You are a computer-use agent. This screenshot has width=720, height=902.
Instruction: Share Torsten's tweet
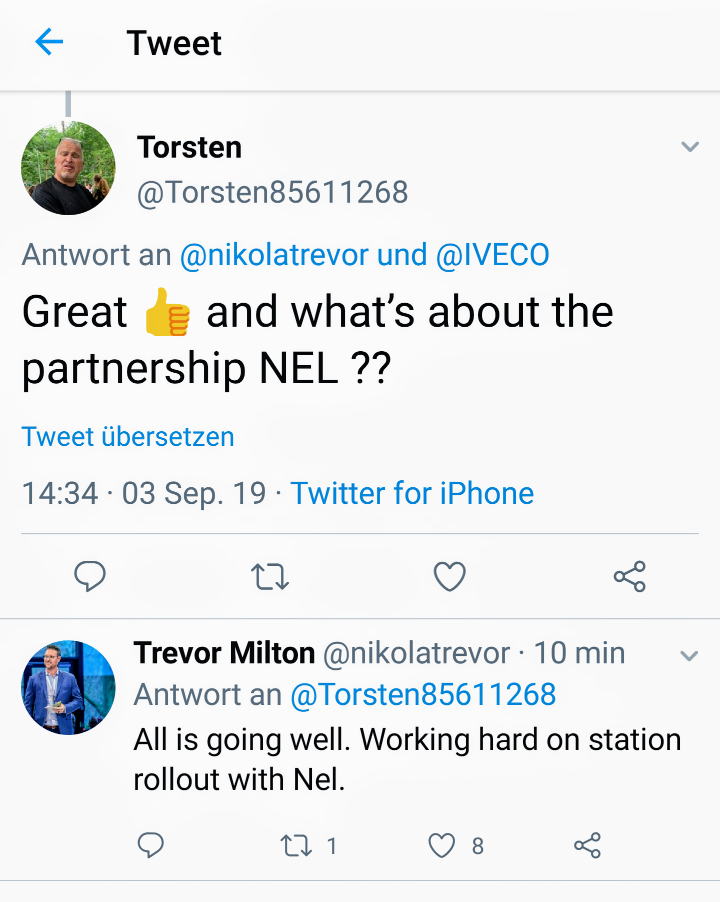click(x=629, y=576)
